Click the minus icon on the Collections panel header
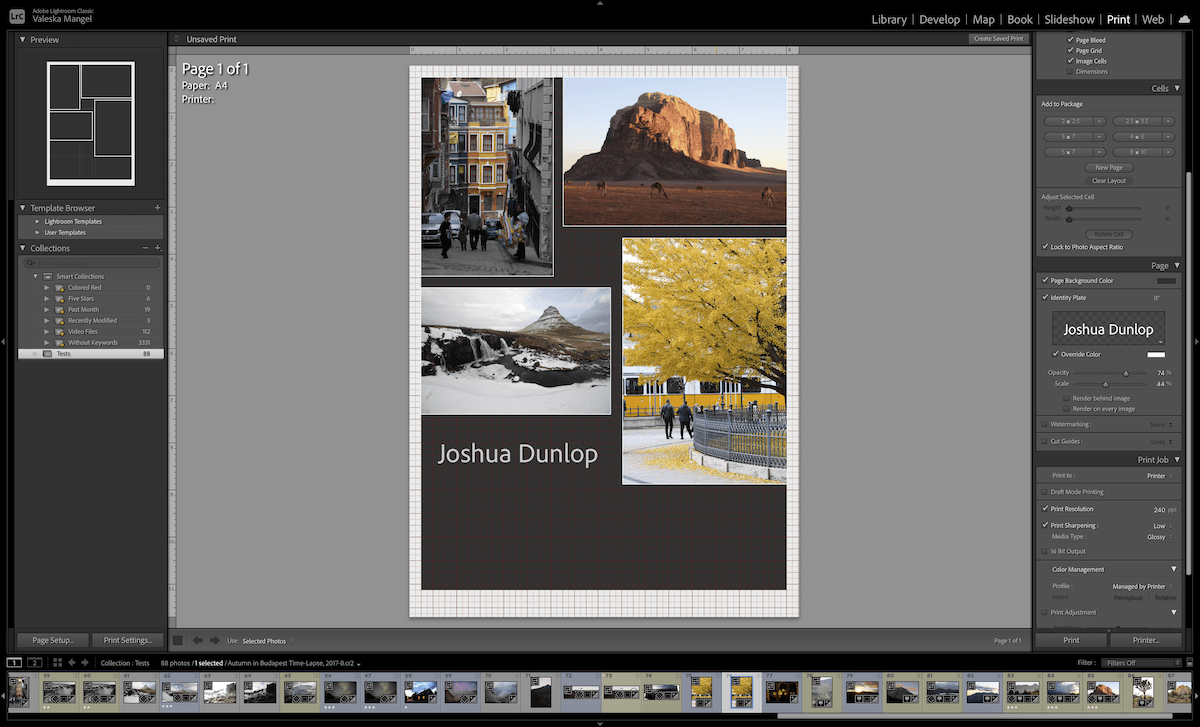Screen dimensions: 1200x727 tap(145, 248)
